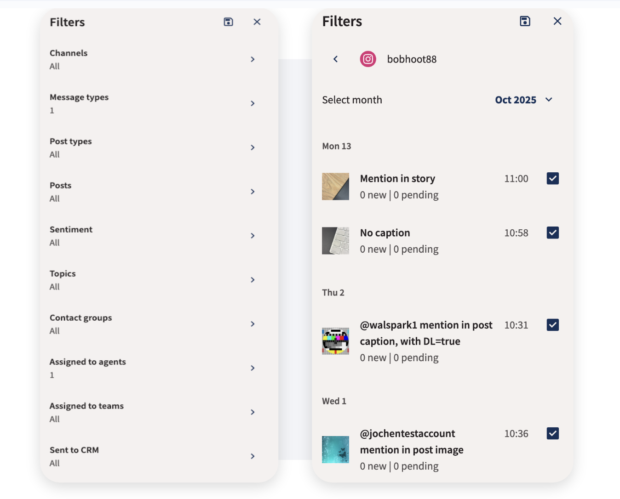The image size is (620, 499).
Task: Open the @jochentestaccount teal thumbnail
Action: (x=335, y=449)
